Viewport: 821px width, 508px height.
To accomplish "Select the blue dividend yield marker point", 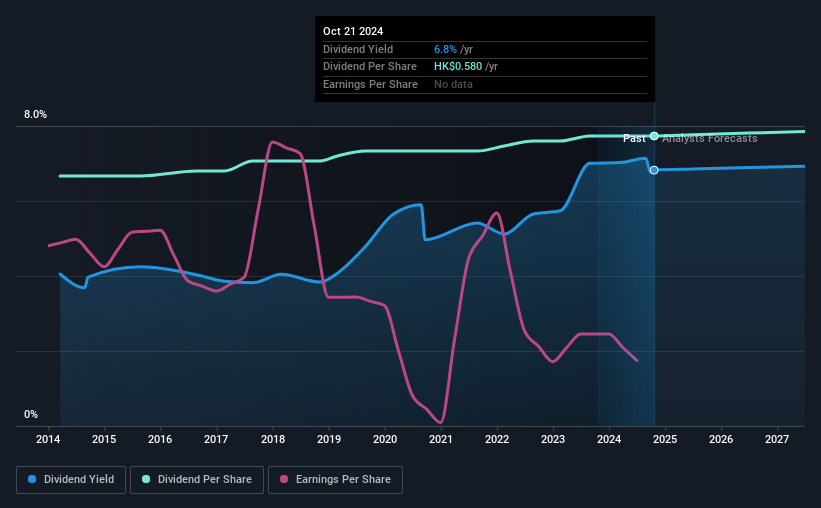I will click(654, 170).
